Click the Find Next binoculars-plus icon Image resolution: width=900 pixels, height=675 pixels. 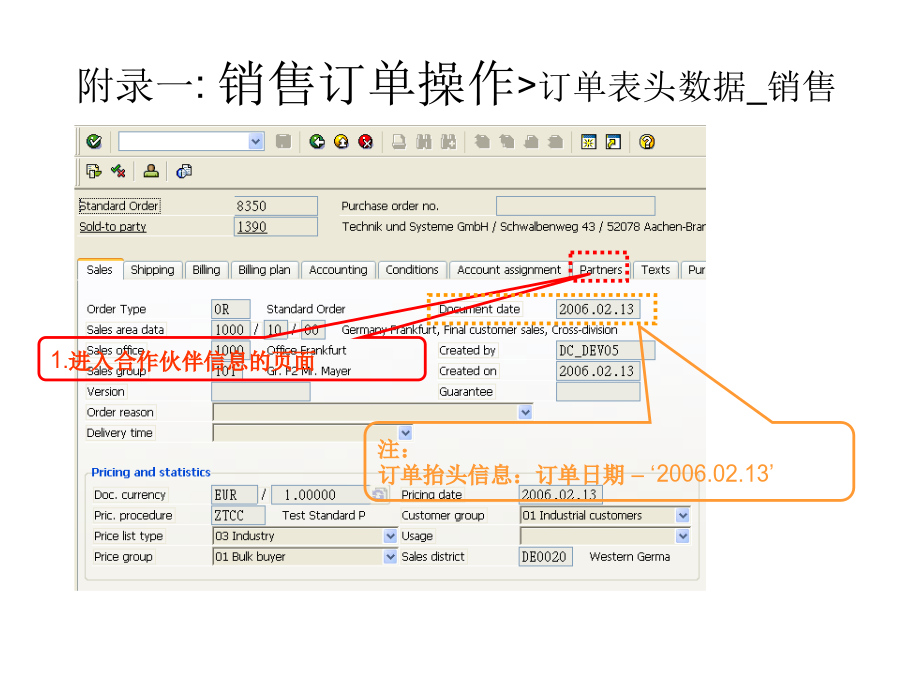pyautogui.click(x=448, y=141)
